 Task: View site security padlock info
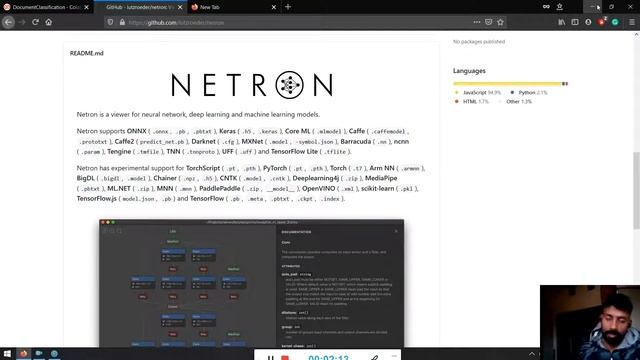pyautogui.click(x=122, y=22)
